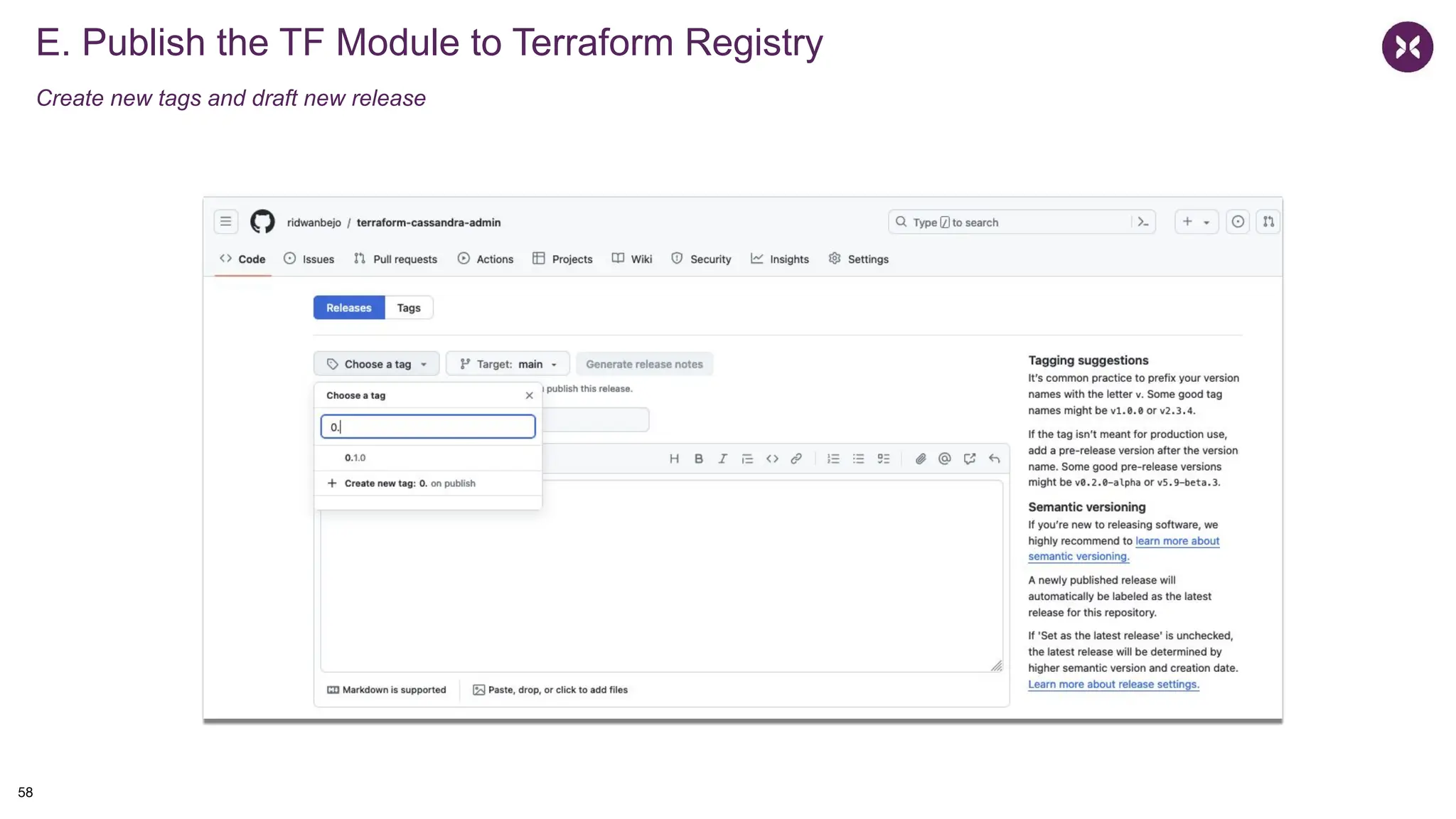
Task: Apply bold formatting in editor toolbar
Action: pos(699,459)
